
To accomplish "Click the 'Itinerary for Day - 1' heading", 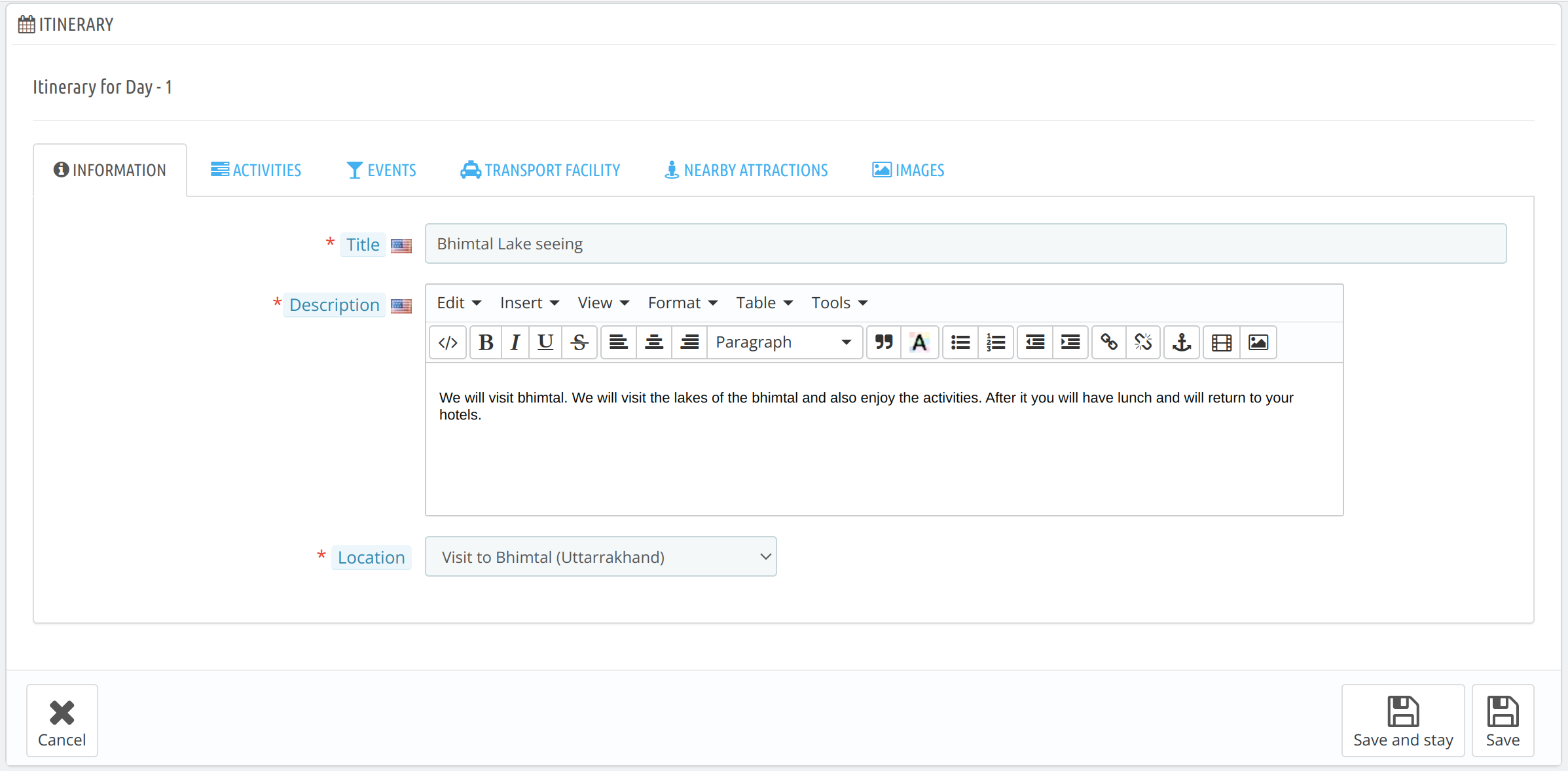I will (103, 87).
